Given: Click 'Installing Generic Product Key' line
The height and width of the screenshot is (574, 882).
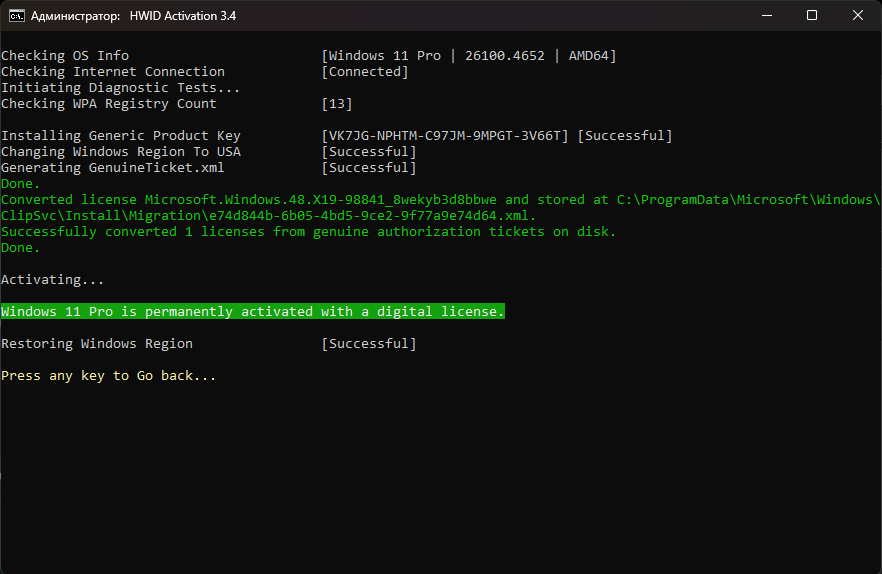Looking at the screenshot, I should click(120, 136).
